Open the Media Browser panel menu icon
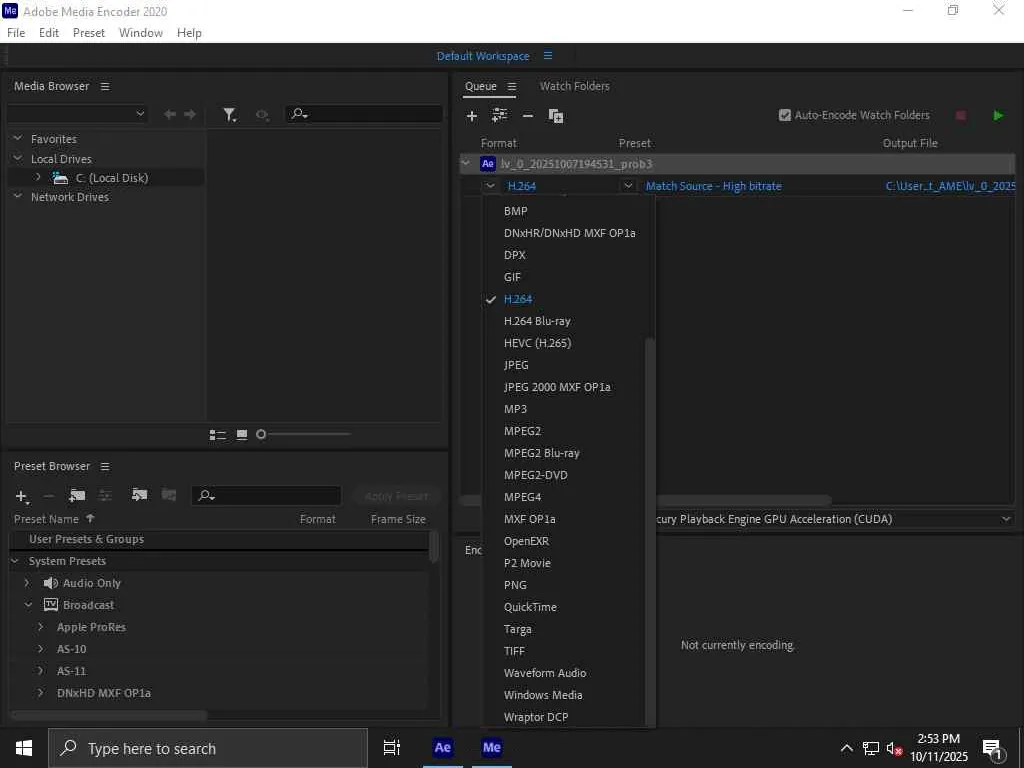Viewport: 1024px width, 768px height. (105, 86)
